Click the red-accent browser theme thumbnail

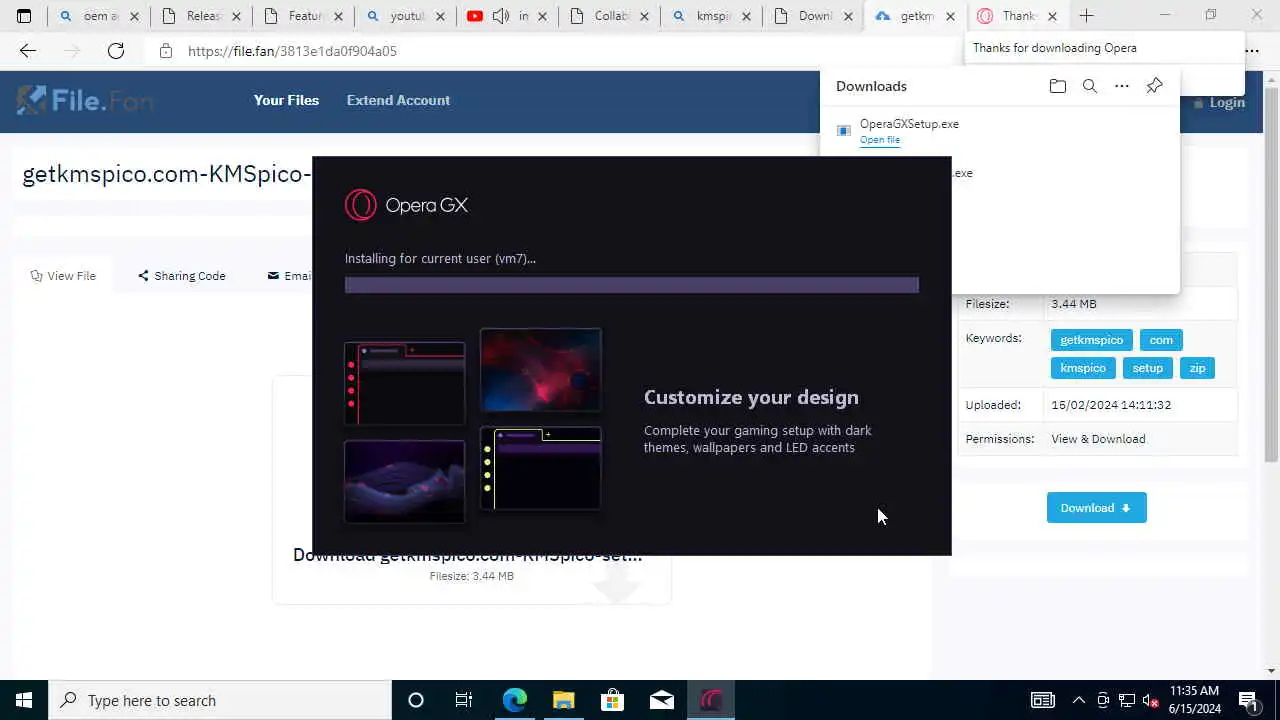click(x=405, y=384)
